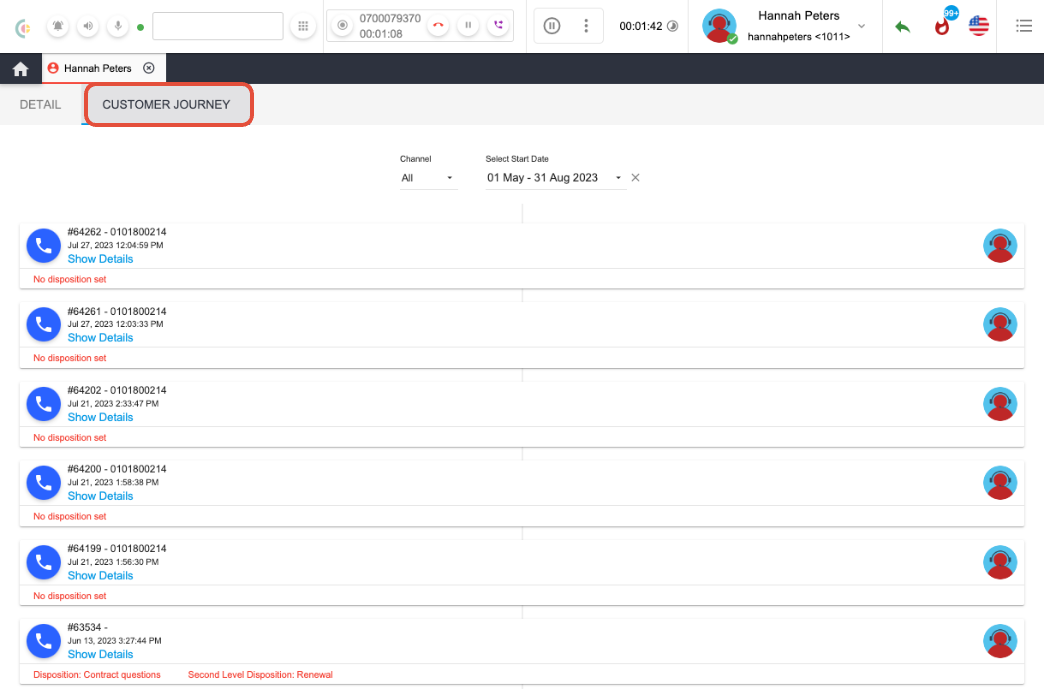Click the call record icon

pyautogui.click(x=342, y=25)
